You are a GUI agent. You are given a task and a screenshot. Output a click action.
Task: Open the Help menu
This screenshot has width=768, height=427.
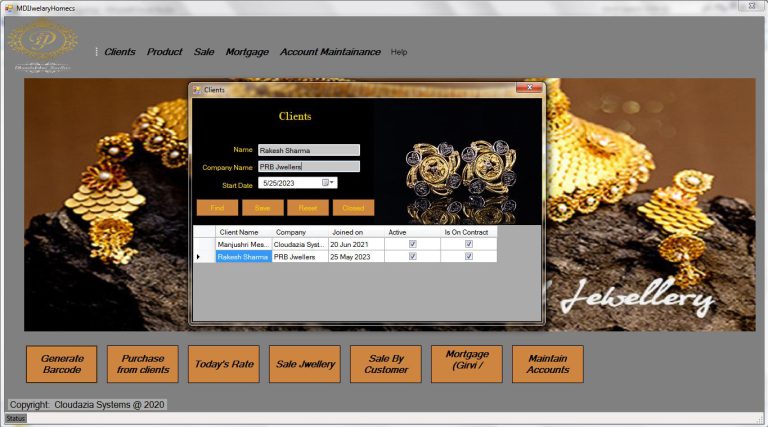(399, 52)
